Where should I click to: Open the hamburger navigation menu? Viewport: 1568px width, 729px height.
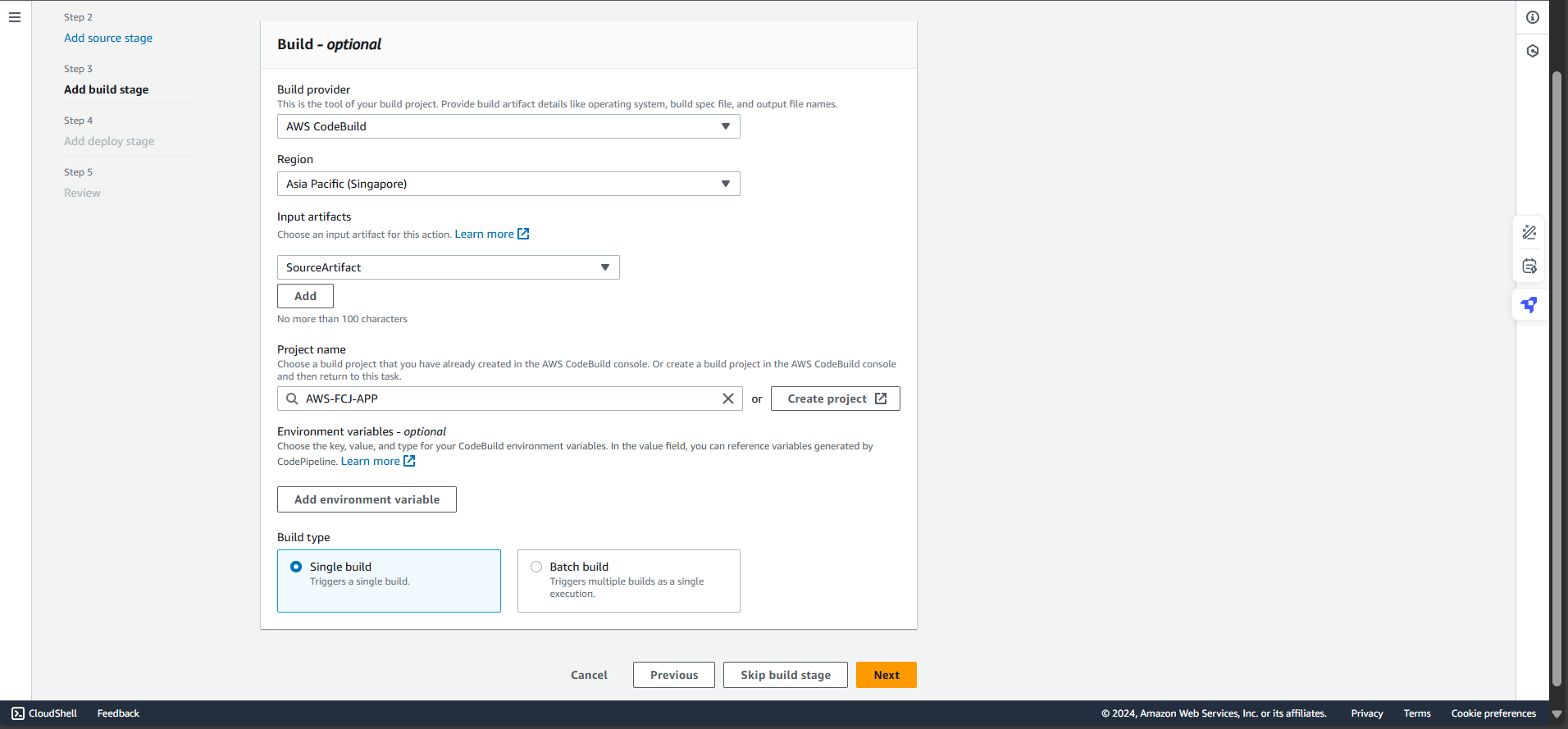(x=15, y=17)
